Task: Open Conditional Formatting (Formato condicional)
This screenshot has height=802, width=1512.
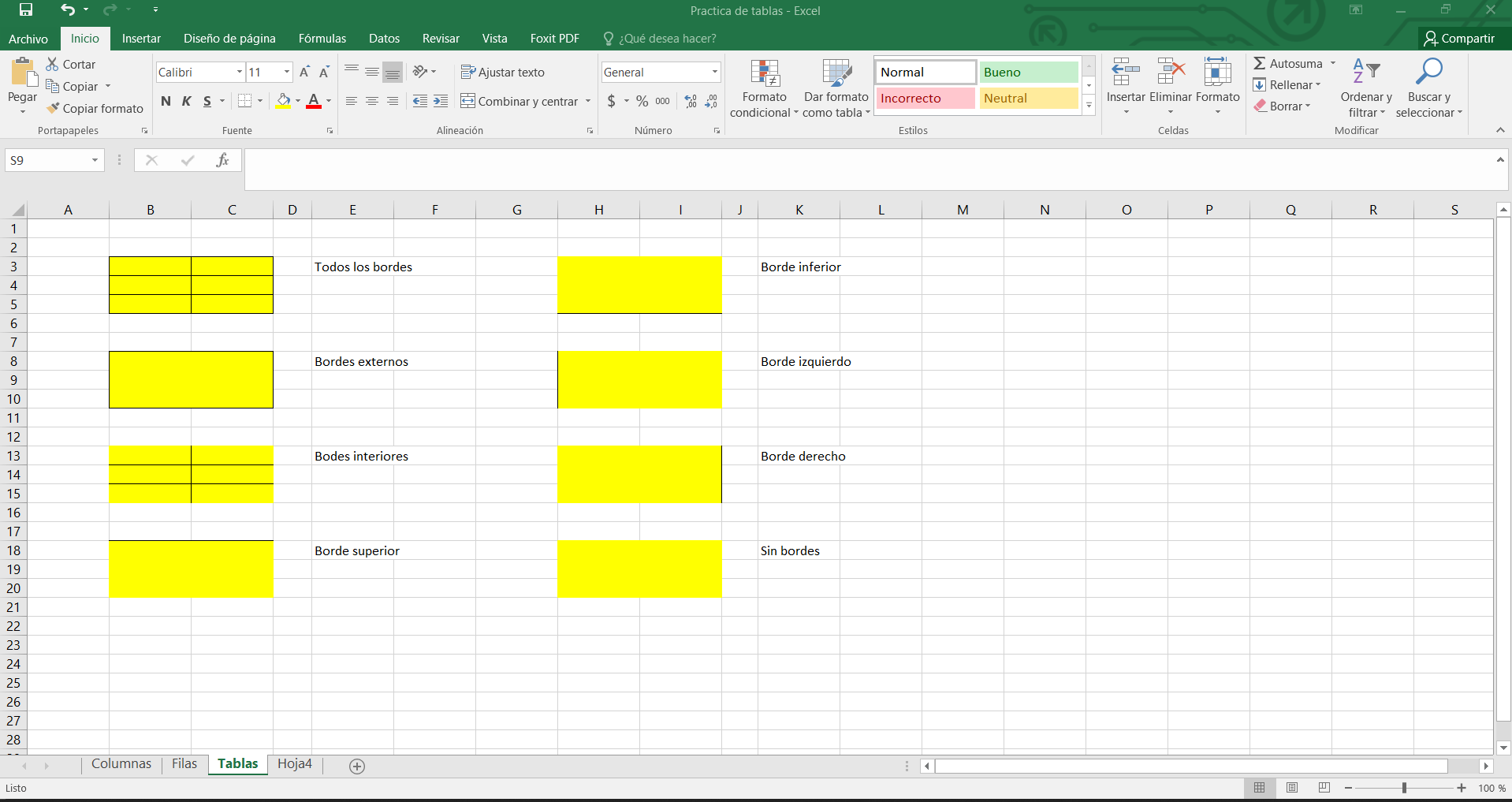Action: 764,88
